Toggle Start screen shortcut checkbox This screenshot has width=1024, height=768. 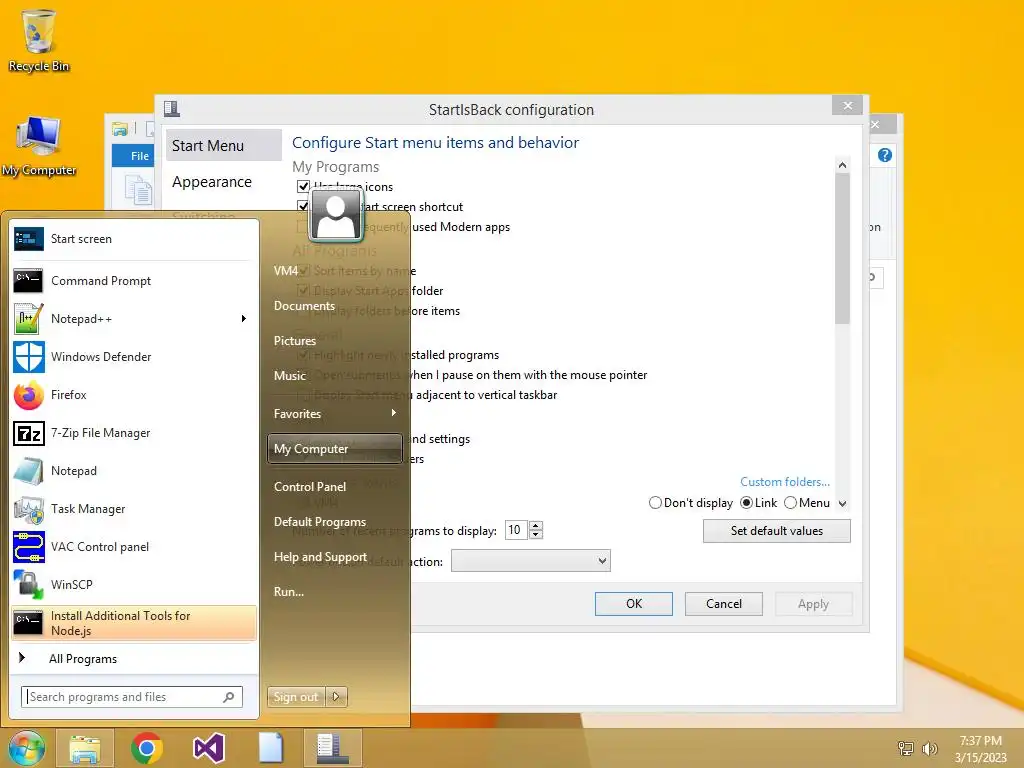pos(303,206)
